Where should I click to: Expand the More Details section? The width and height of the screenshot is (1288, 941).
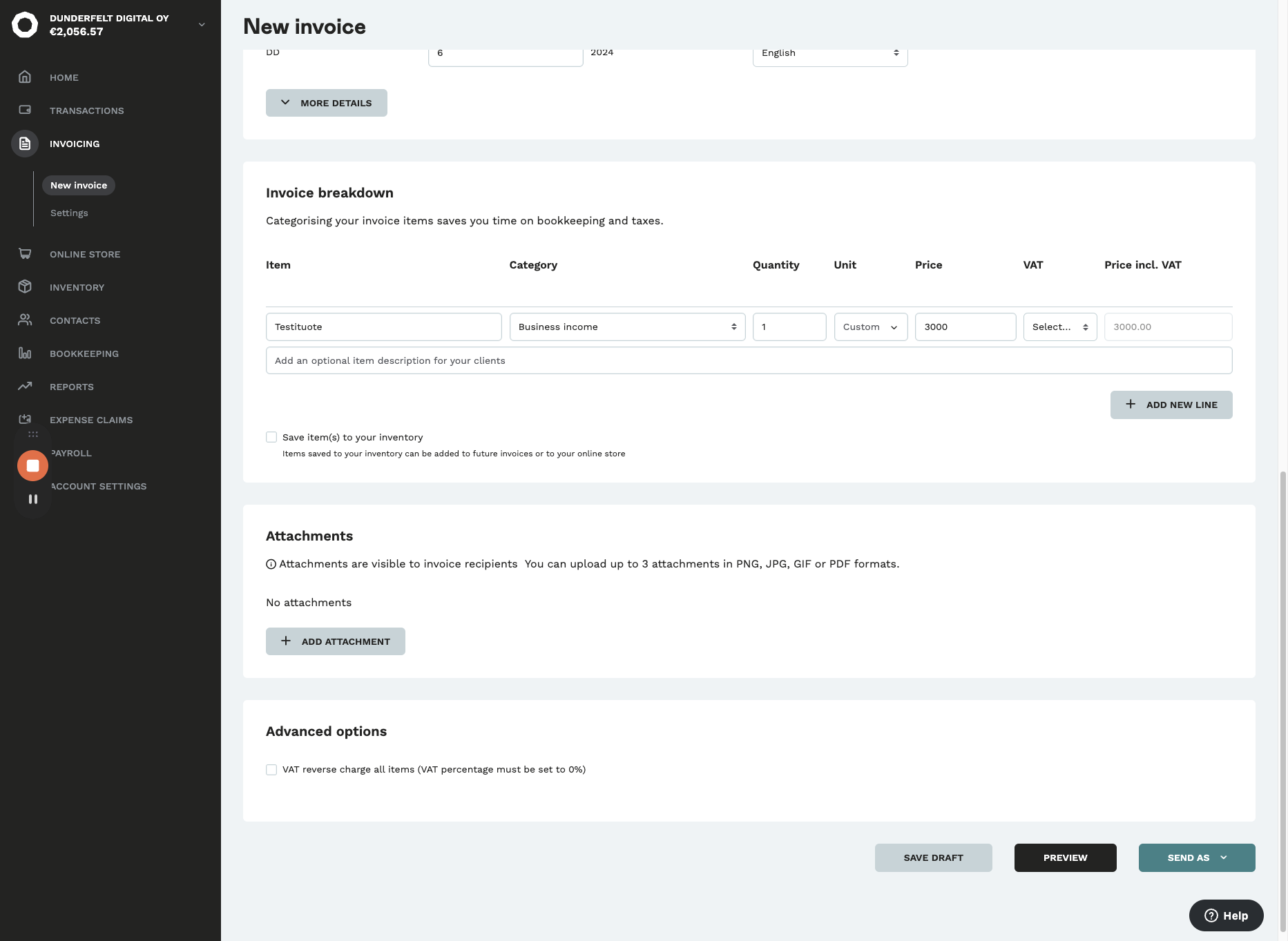coord(327,103)
